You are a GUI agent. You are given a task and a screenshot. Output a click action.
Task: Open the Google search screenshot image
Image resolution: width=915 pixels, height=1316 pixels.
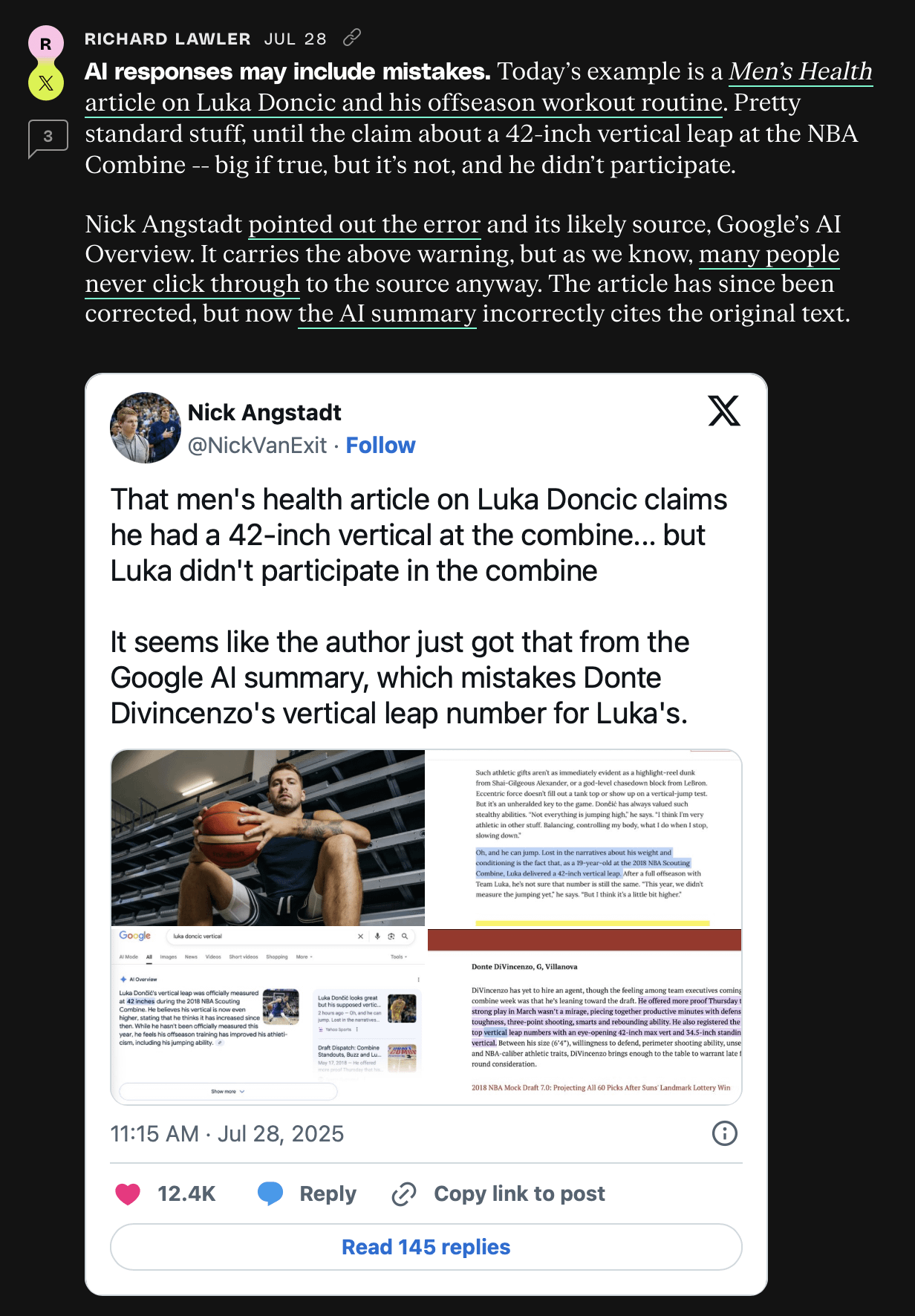click(268, 1016)
